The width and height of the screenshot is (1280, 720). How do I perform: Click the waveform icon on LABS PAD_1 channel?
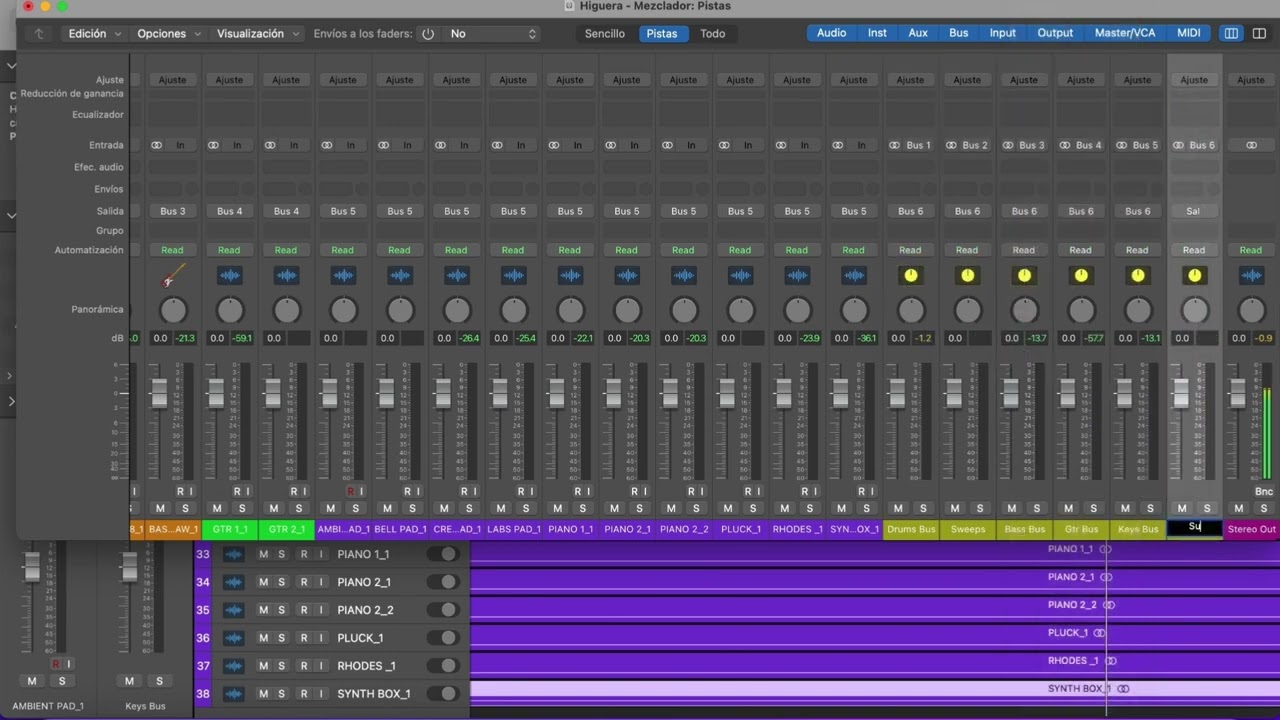(x=513, y=276)
